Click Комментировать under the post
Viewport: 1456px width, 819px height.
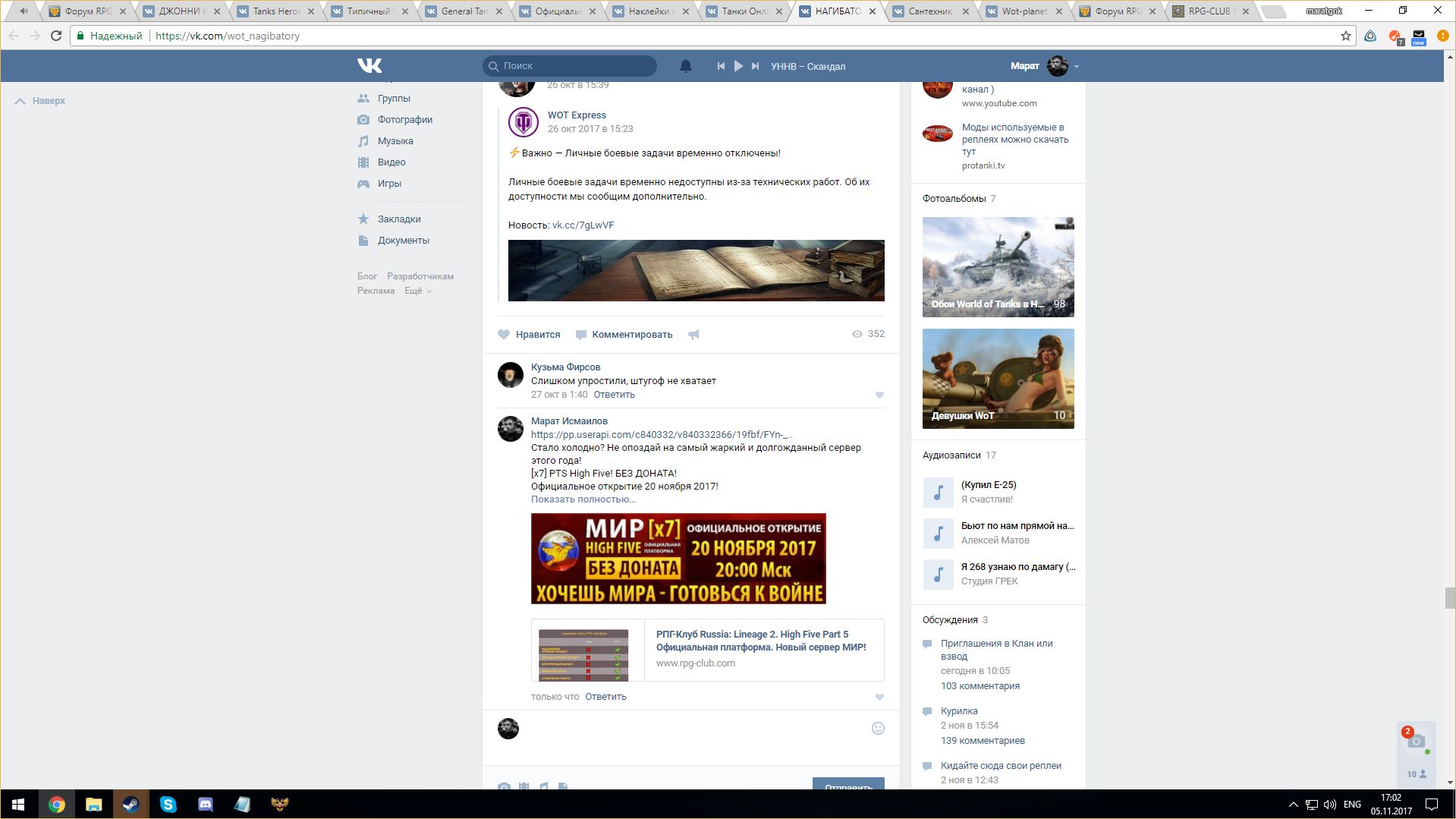coord(624,335)
